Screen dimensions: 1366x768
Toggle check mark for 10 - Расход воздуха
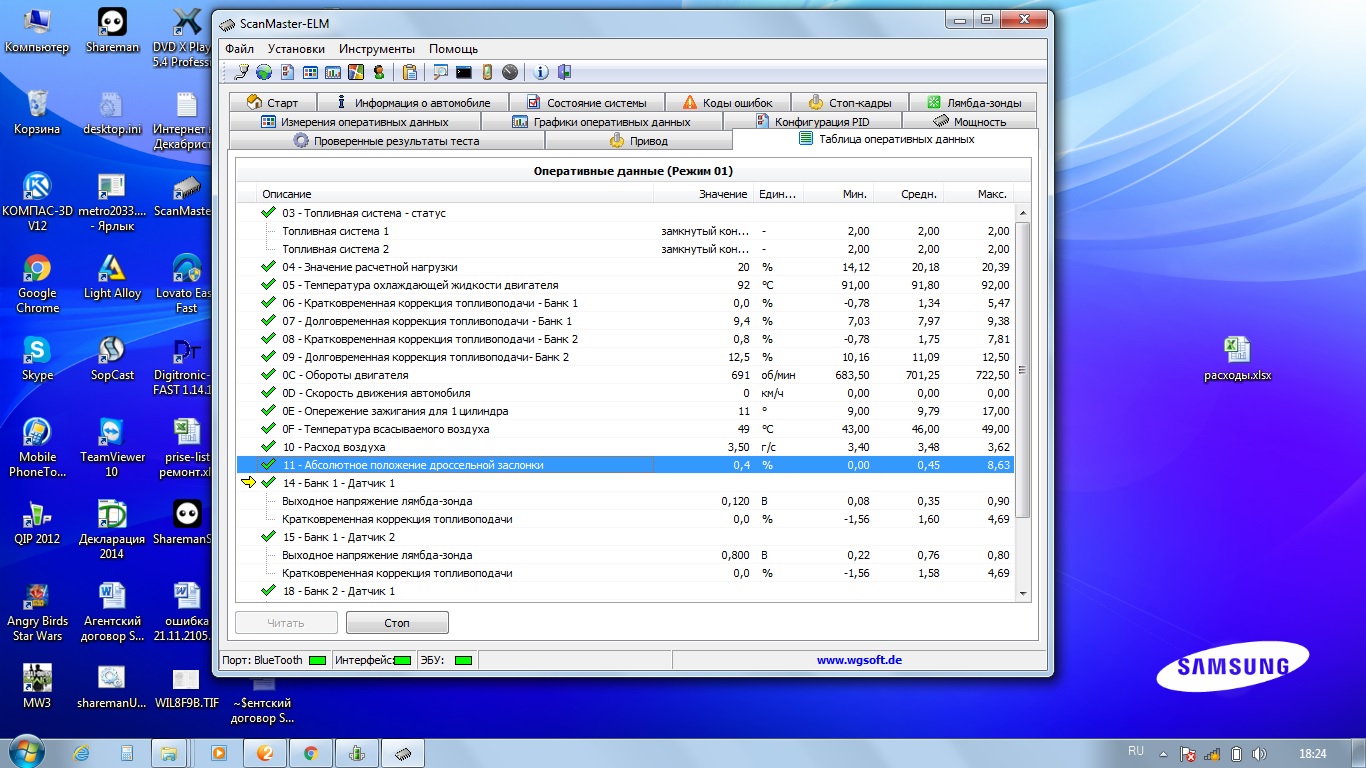point(268,447)
